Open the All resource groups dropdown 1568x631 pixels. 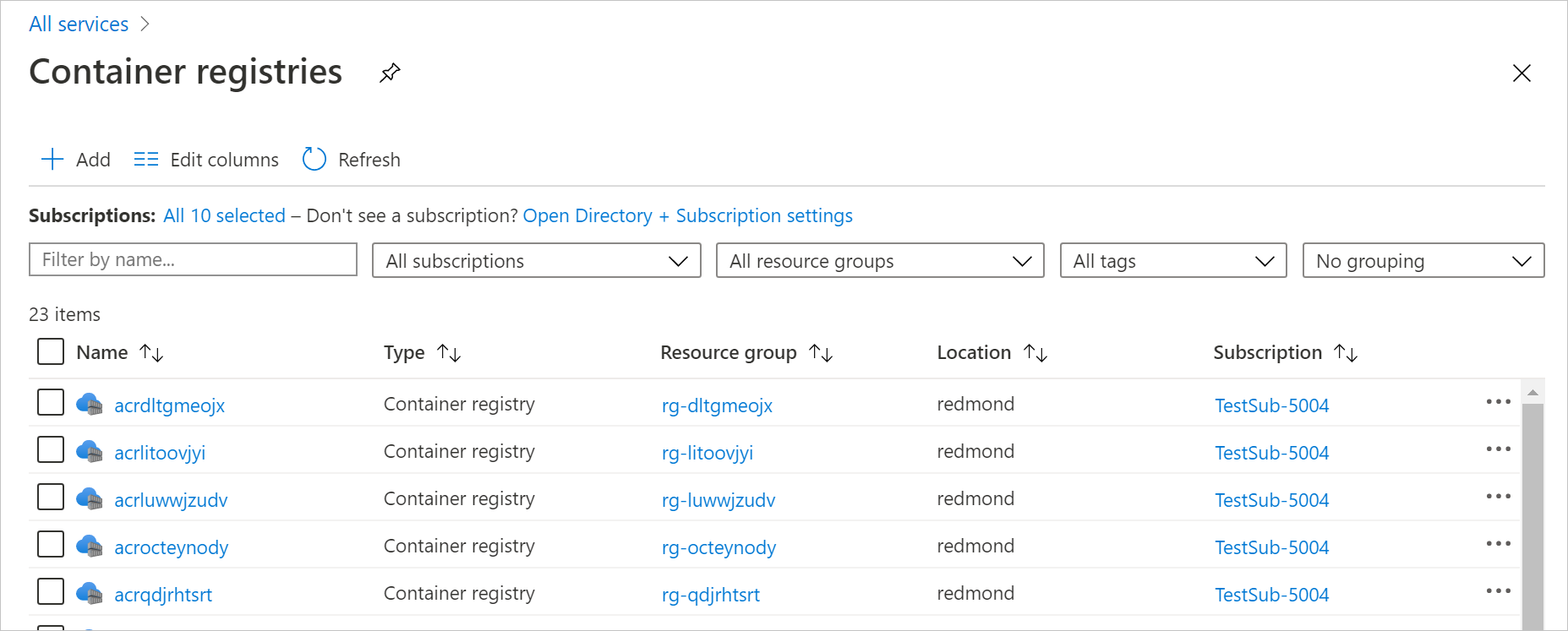point(880,261)
